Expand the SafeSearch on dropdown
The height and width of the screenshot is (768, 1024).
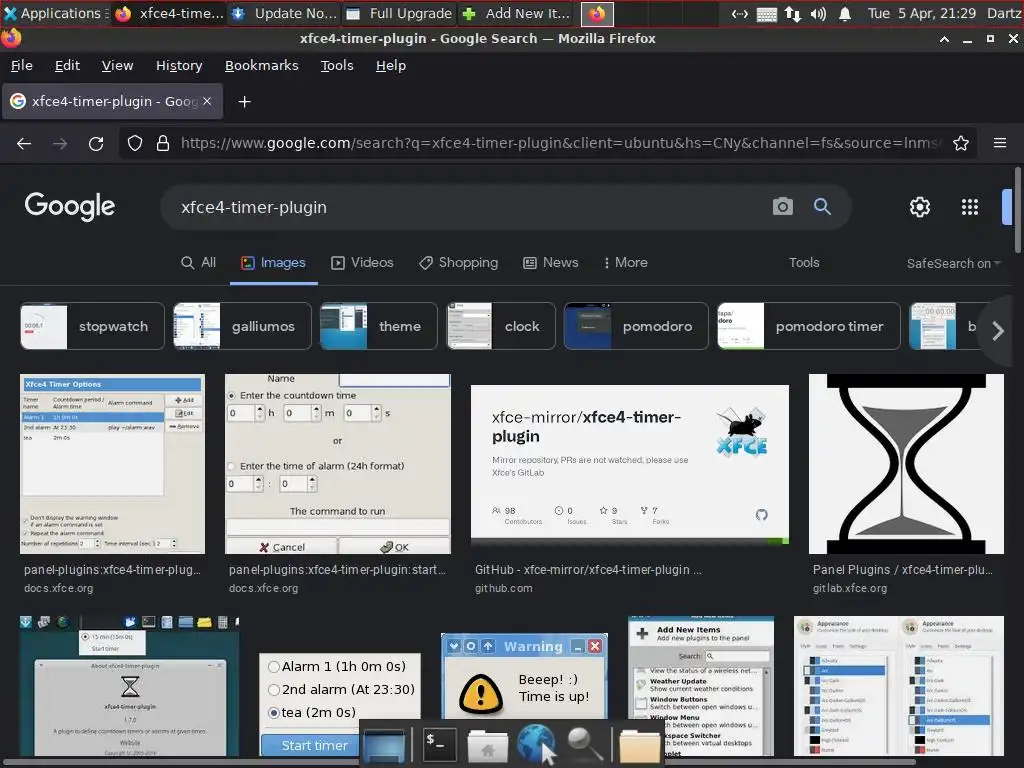click(953, 263)
